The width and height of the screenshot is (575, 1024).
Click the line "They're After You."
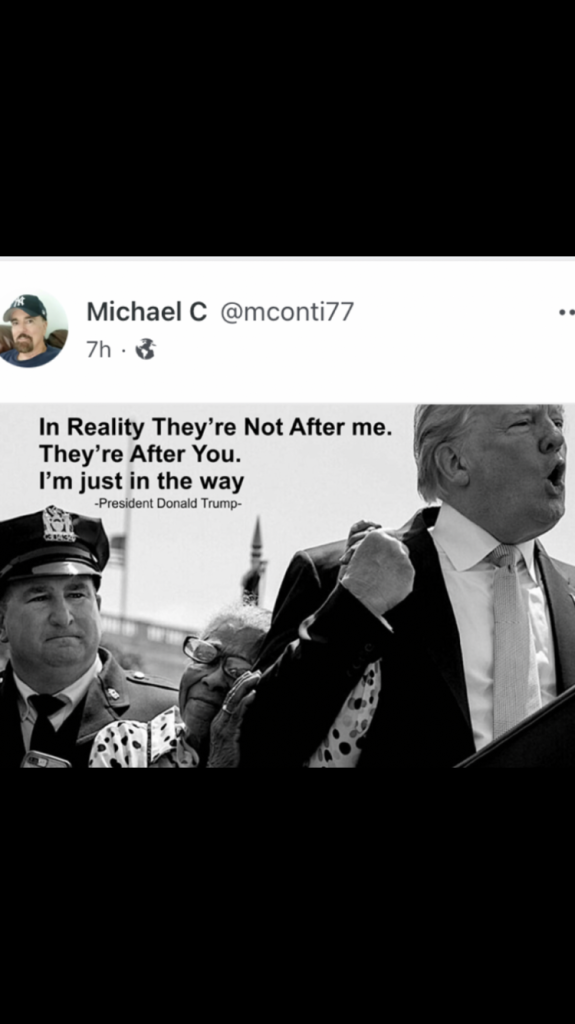coord(140,454)
